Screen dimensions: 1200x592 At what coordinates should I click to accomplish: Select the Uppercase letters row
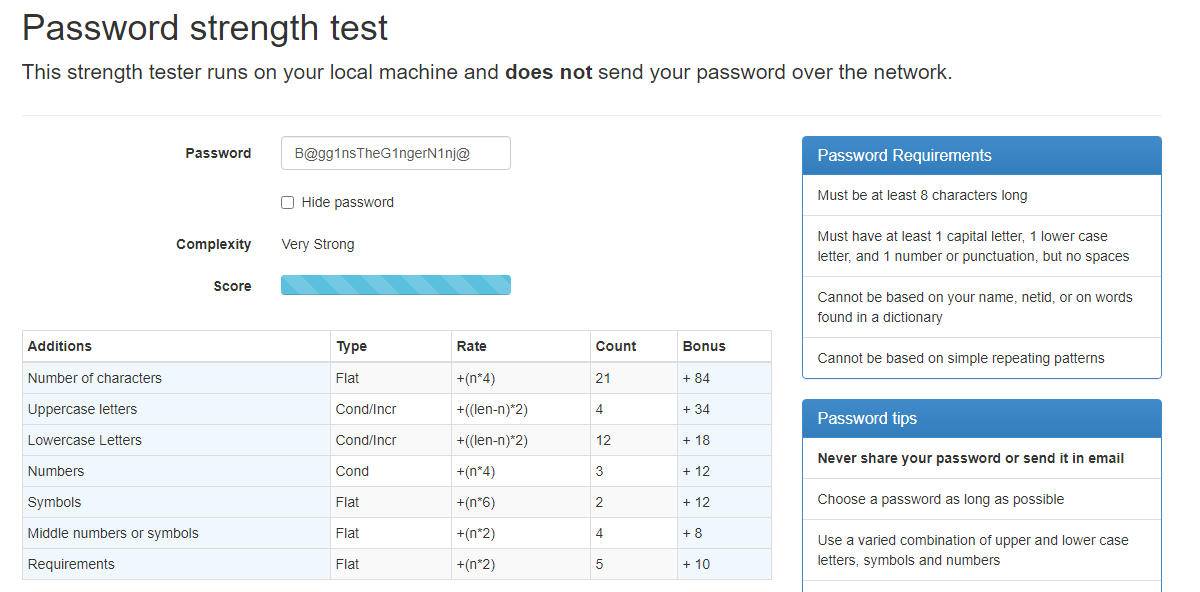tap(83, 409)
